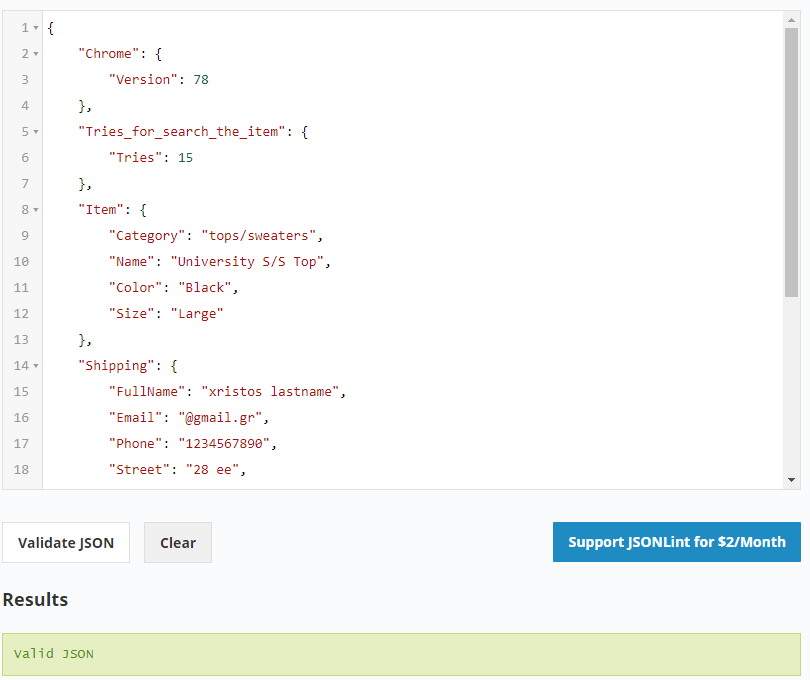Collapse the root object fold arrow on line 1
Viewport: 810px width, 680px height.
37,28
